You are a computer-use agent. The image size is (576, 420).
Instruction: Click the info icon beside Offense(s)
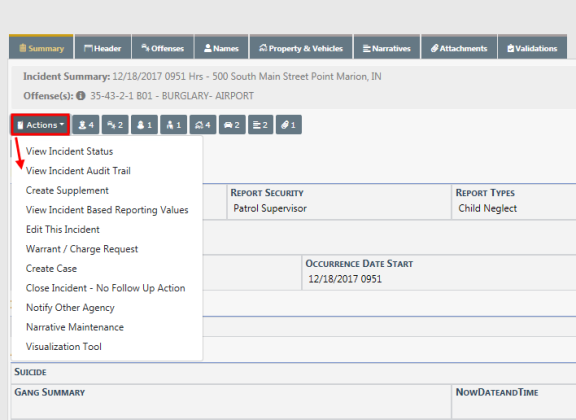tap(81, 96)
